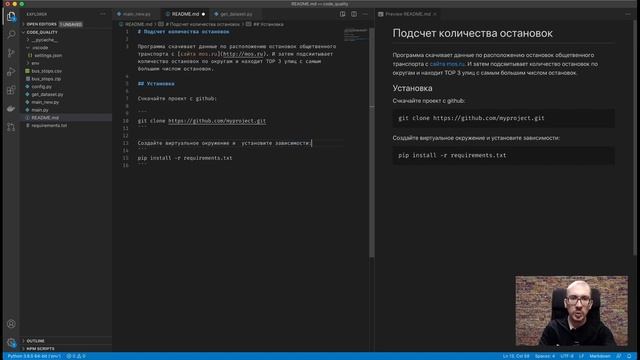This screenshot has width=640, height=360.
Task: Switch to the get_dataset.py tab
Action: click(x=236, y=14)
